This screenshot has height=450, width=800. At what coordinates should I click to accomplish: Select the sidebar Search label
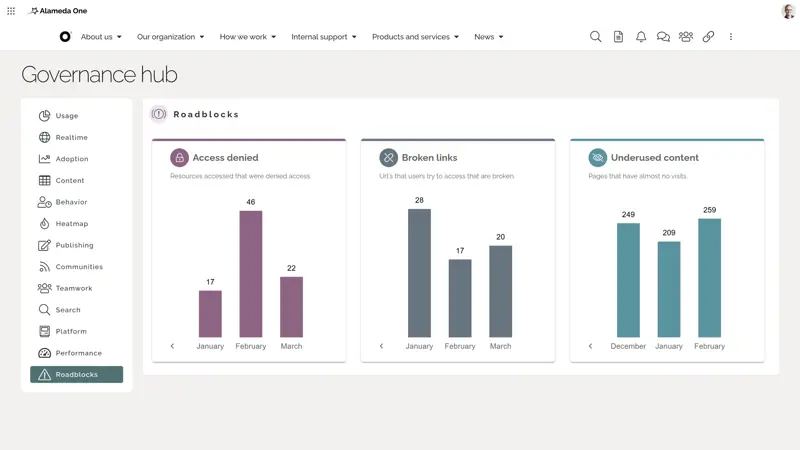tap(68, 310)
